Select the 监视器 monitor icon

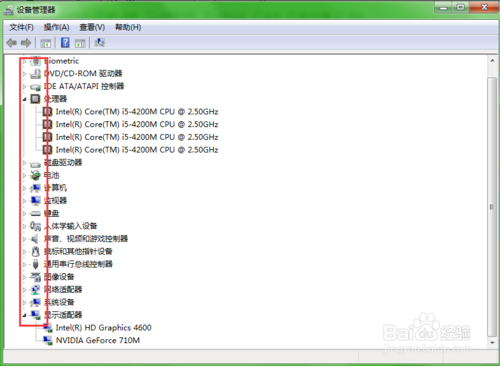[x=36, y=201]
